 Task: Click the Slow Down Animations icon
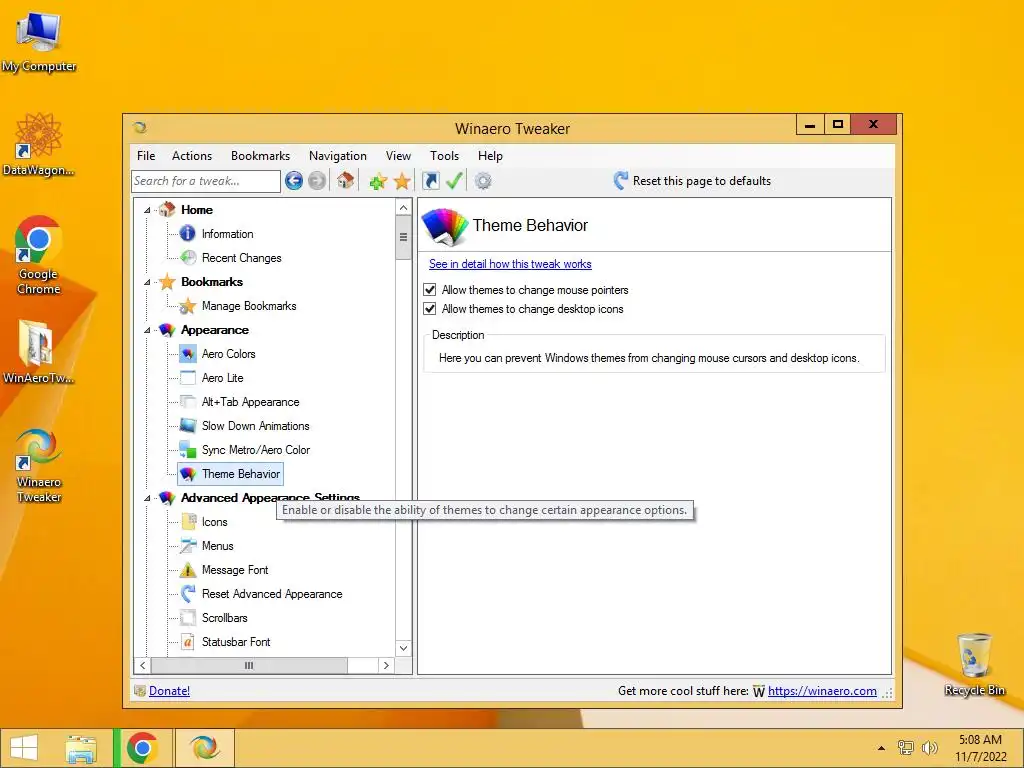pyautogui.click(x=188, y=426)
